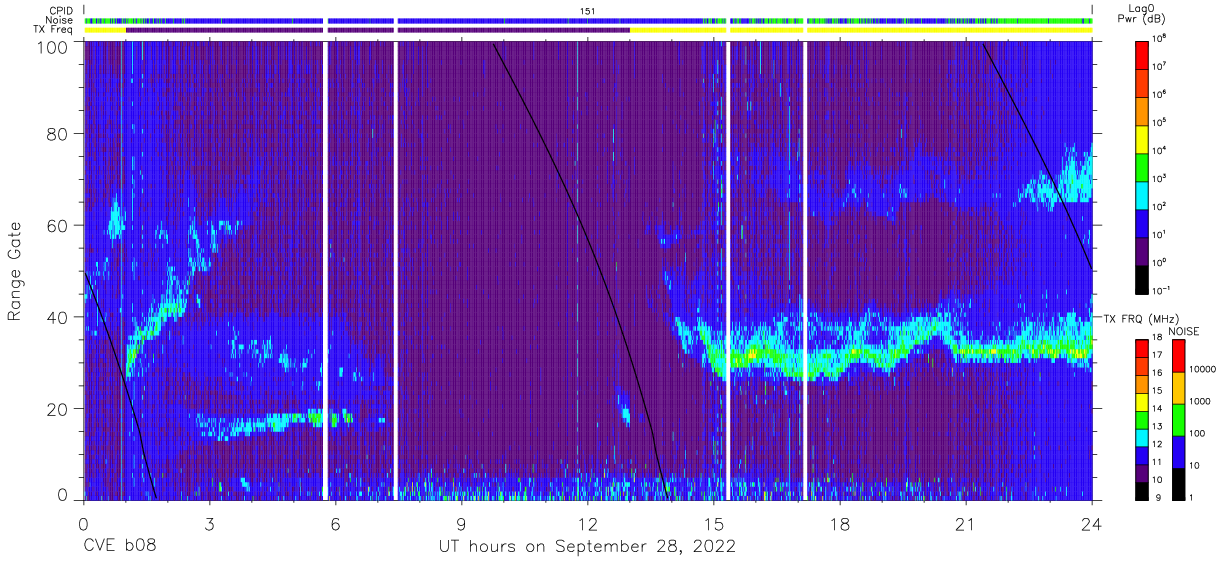
Task: Select the yellow 14-15 MHz swatch in TX FRQ colorbar
Action: 1144,402
